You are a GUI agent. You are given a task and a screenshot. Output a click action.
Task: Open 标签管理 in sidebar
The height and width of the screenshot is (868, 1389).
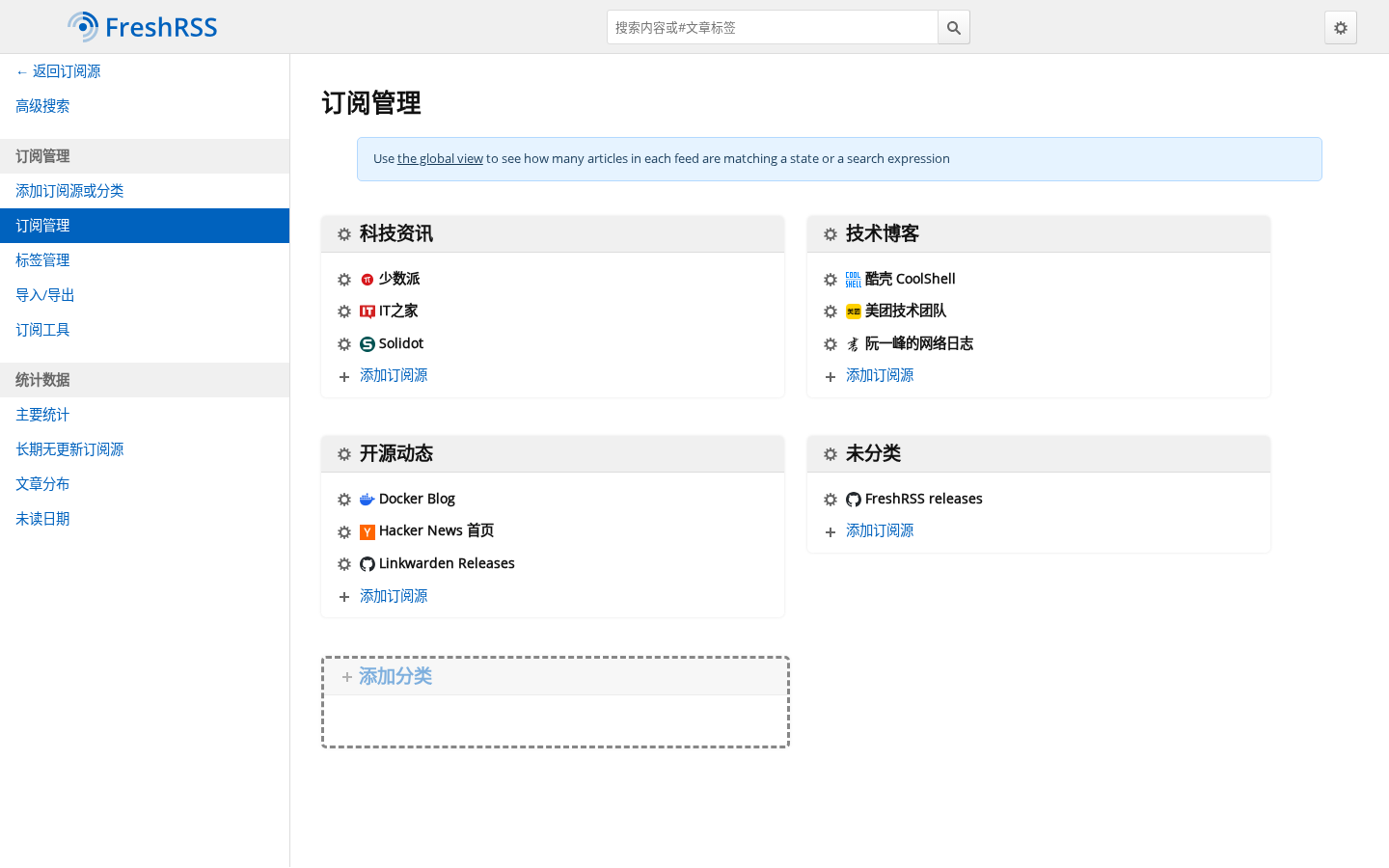click(145, 260)
